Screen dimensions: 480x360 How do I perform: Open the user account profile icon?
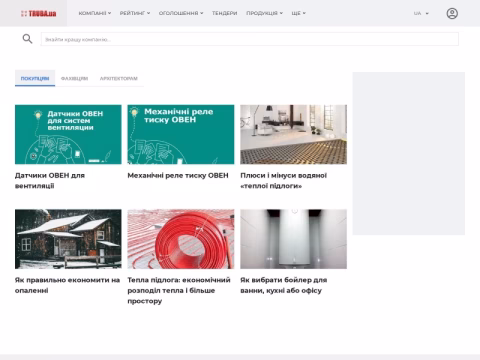tap(452, 13)
